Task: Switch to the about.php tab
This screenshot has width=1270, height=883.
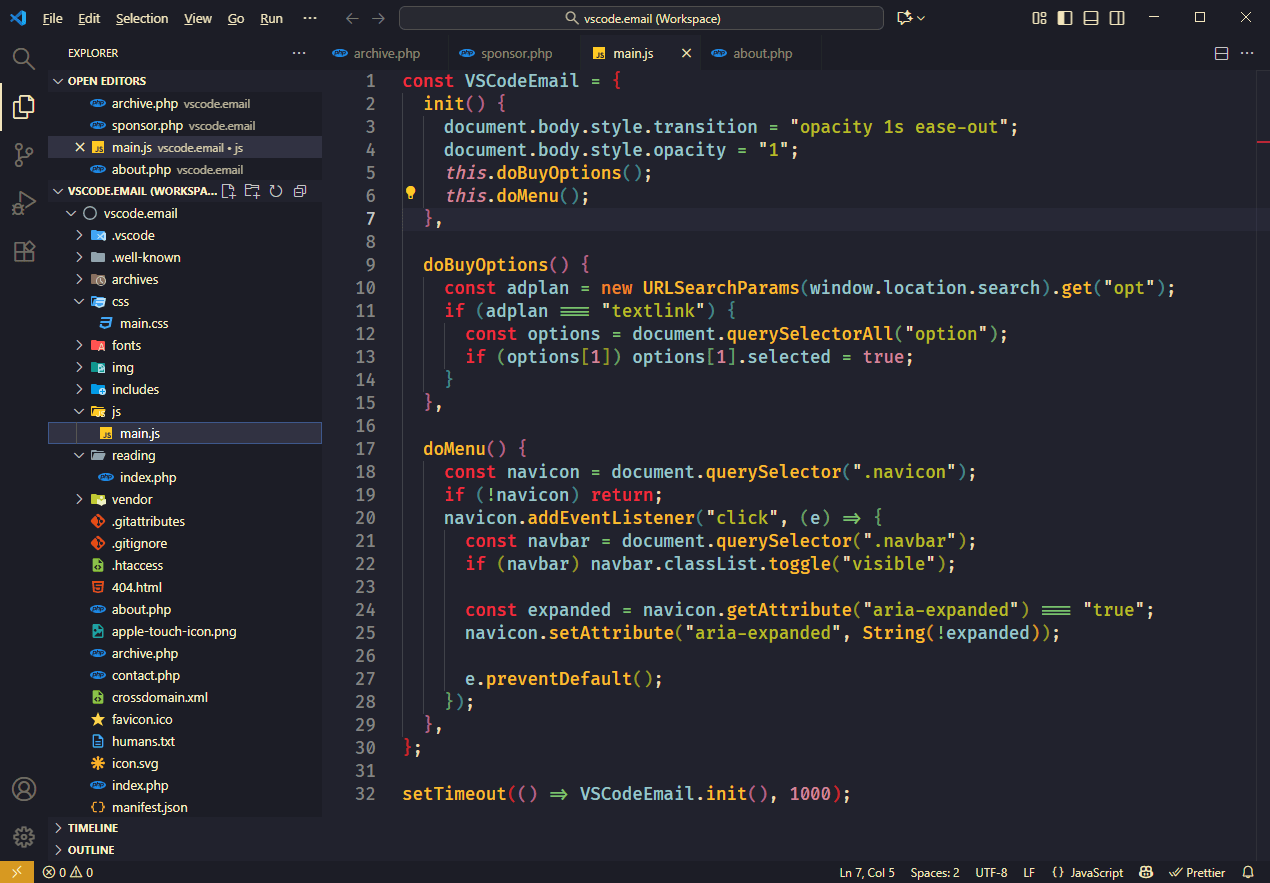Action: [760, 52]
